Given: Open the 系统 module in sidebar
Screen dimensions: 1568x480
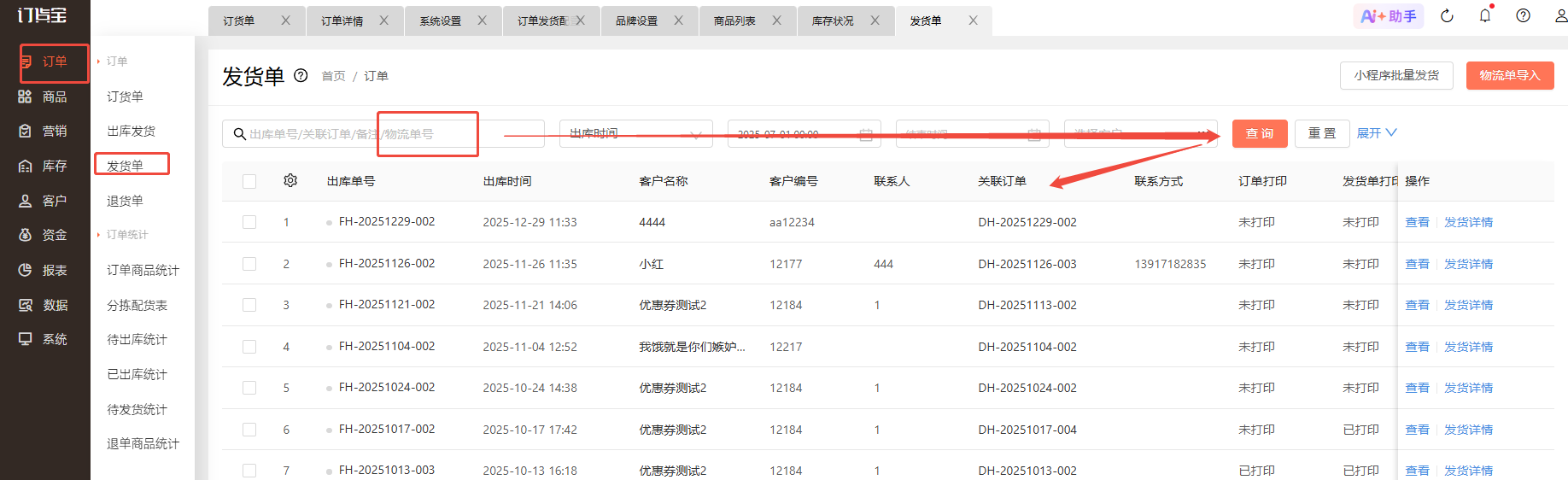Looking at the screenshot, I should click(x=43, y=339).
